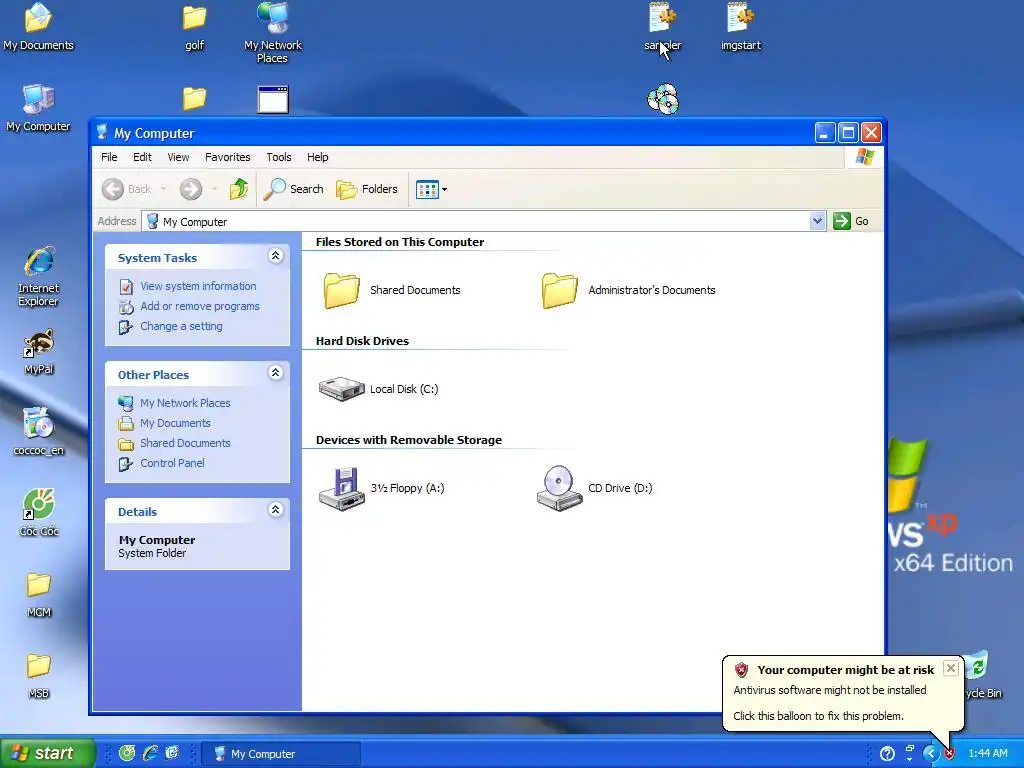The width and height of the screenshot is (1024, 768).
Task: Open My Documents link in Other Places
Action: 175,423
